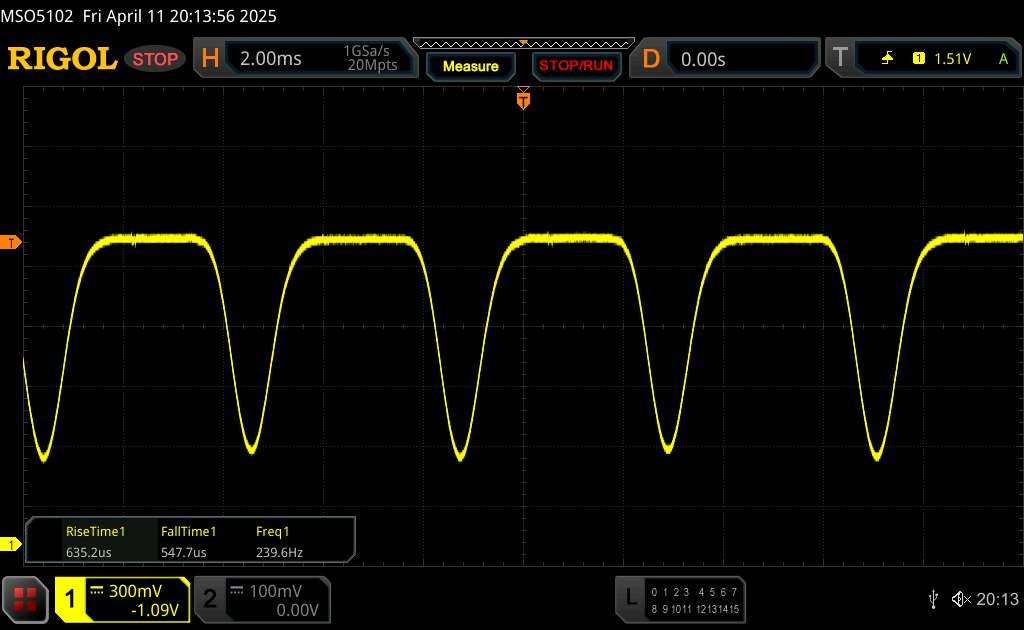Tap the red STOP status indicator

click(155, 59)
